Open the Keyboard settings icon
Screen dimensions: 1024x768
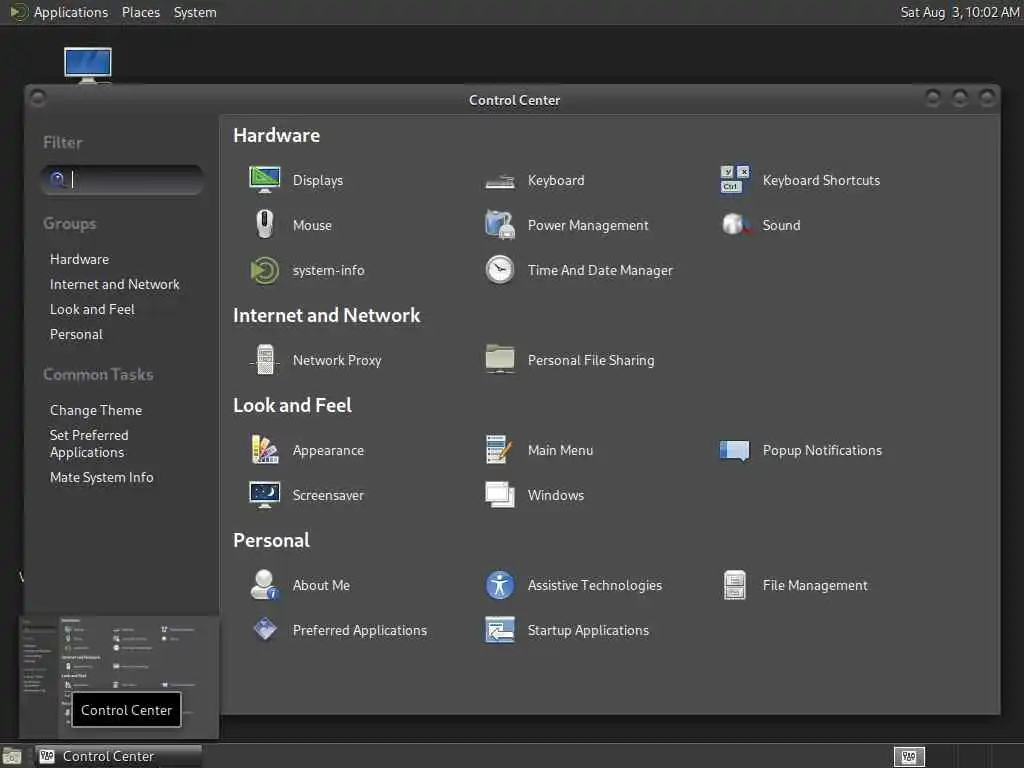click(500, 180)
